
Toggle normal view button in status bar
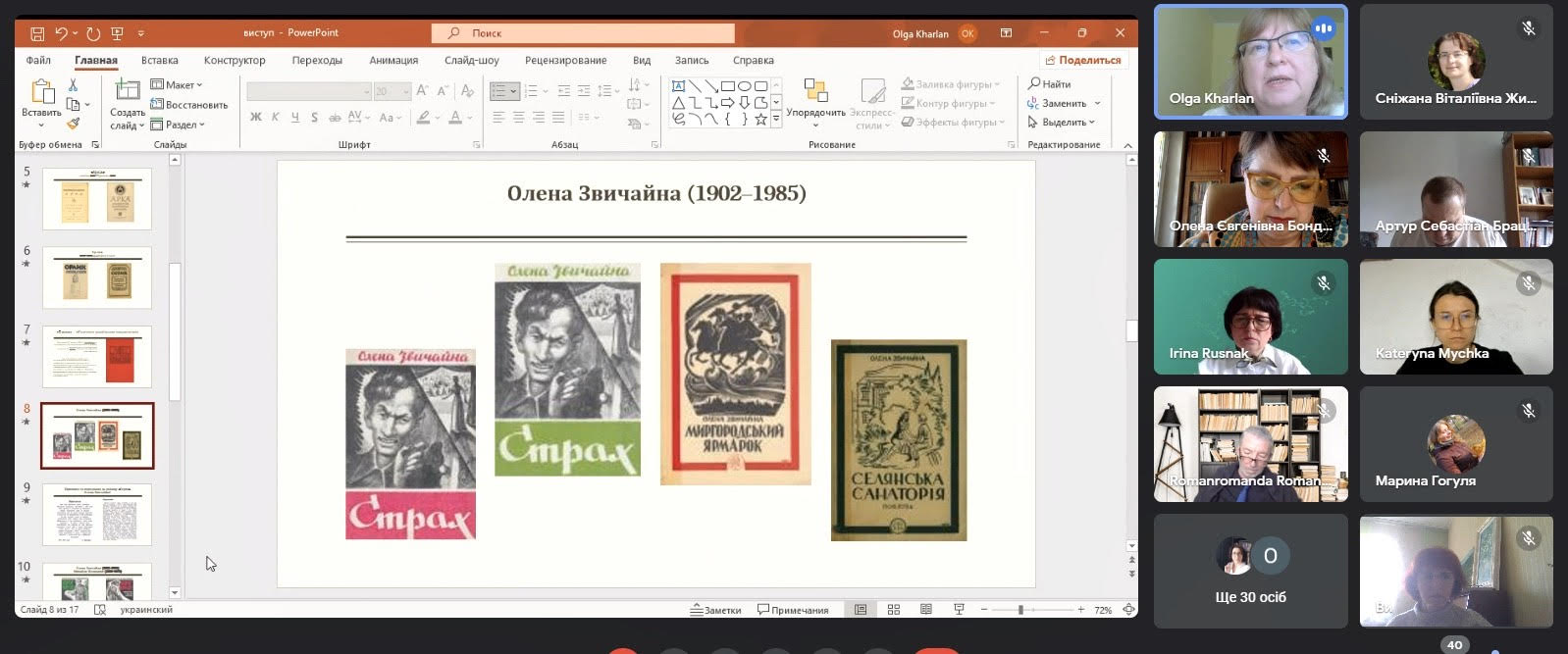pyautogui.click(x=861, y=610)
